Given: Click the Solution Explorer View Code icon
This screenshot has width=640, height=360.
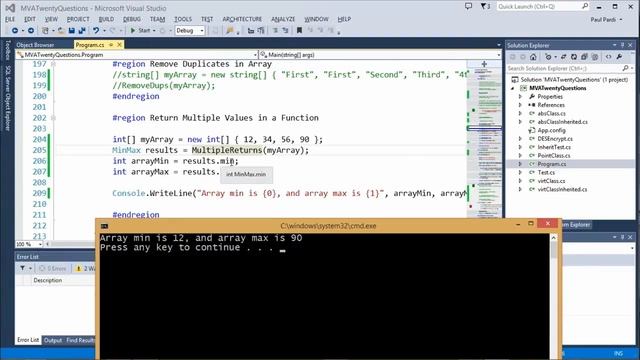Looking at the screenshot, I should (609, 57).
